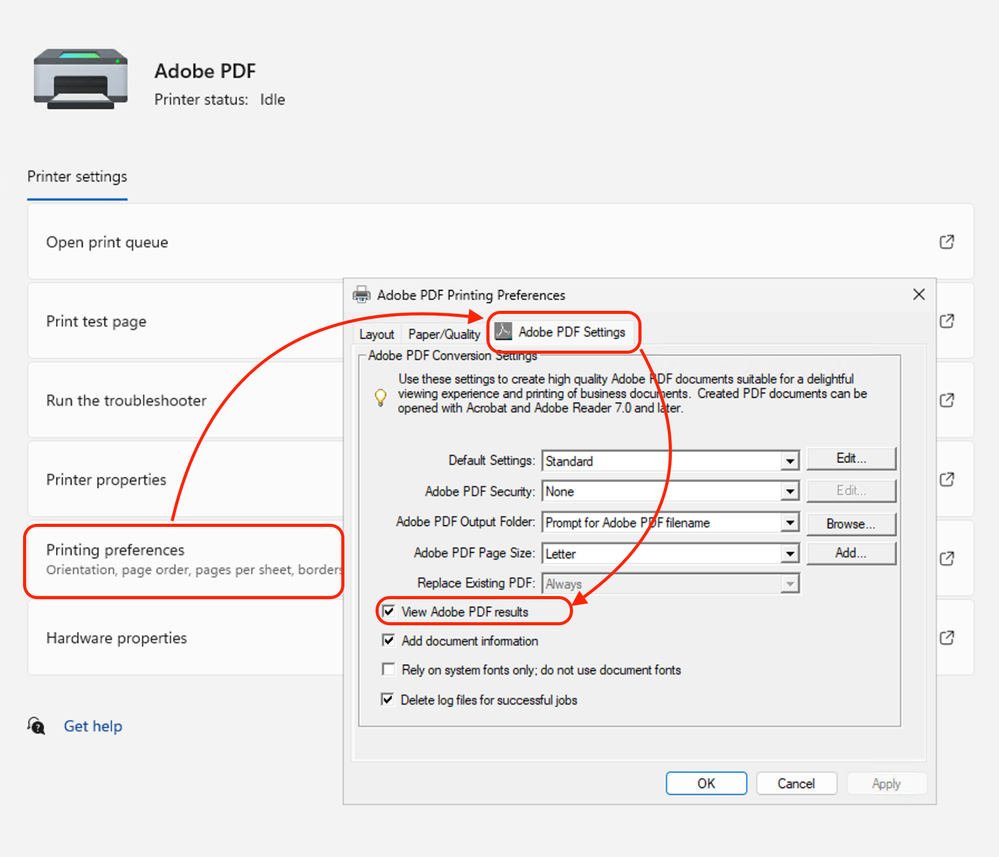999x857 pixels.
Task: Expand the Adobe PDF Page Size dropdown
Action: pyautogui.click(x=790, y=554)
